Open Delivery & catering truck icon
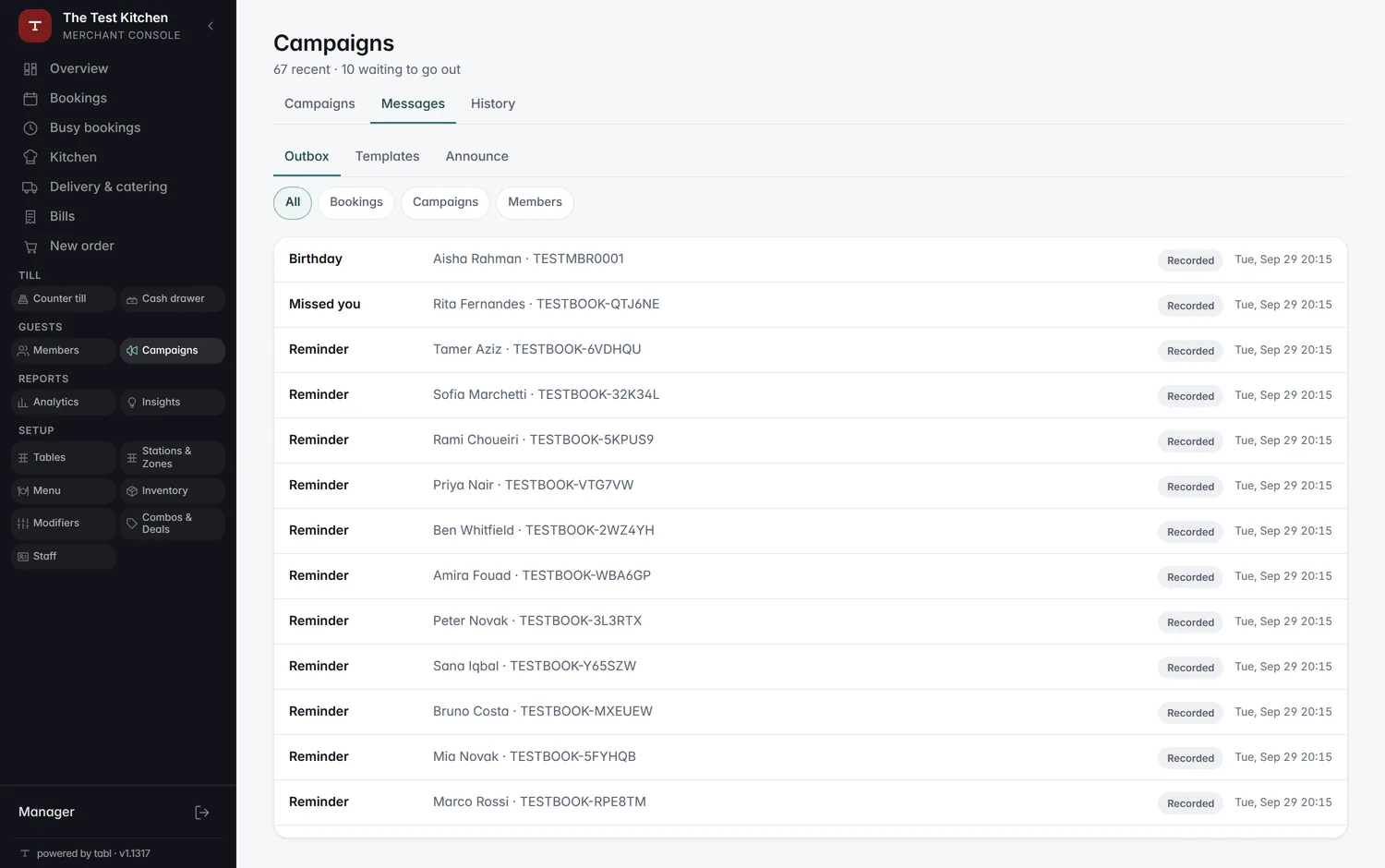This screenshot has width=1385, height=868. click(30, 187)
